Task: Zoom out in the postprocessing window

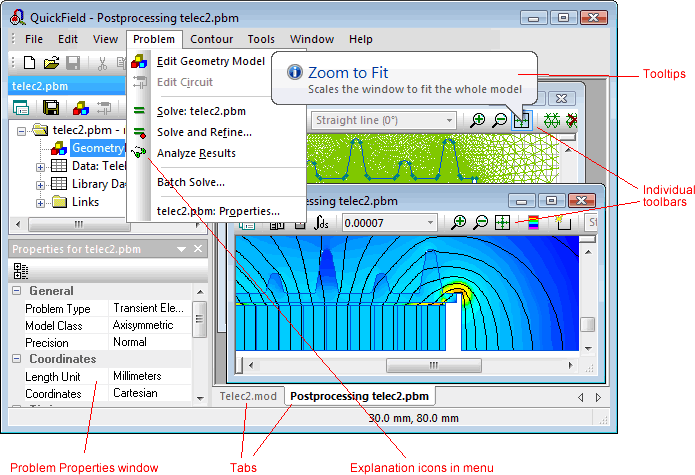Action: (x=480, y=222)
